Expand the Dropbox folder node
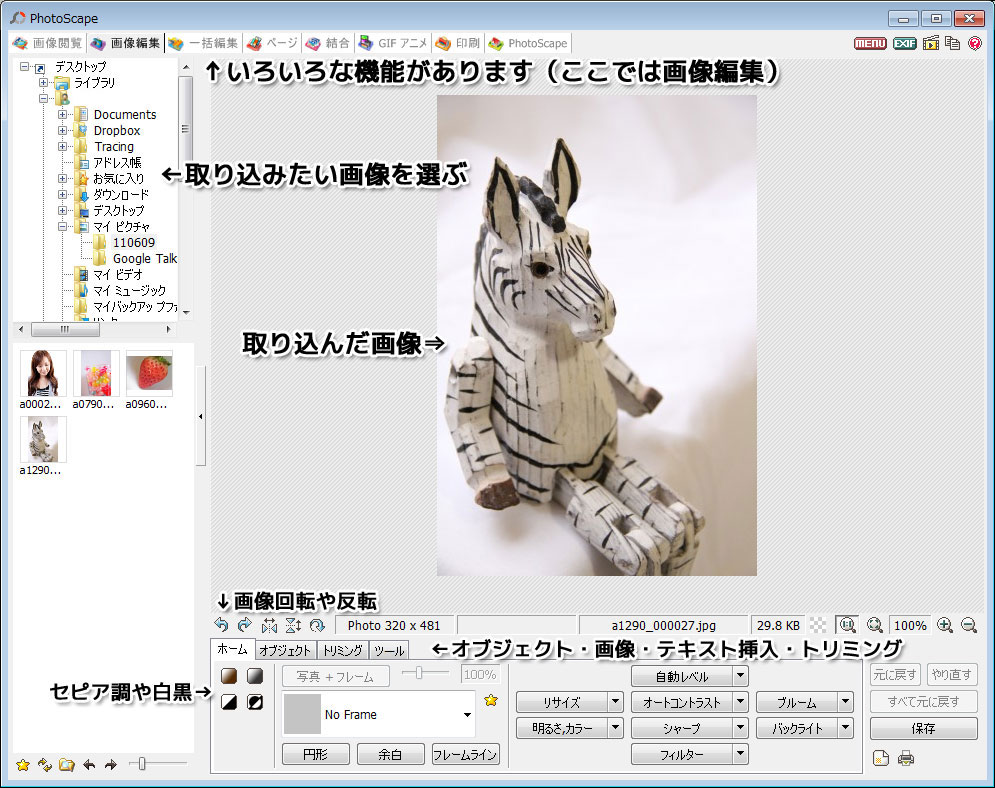Viewport: 995px width, 788px height. (x=62, y=131)
